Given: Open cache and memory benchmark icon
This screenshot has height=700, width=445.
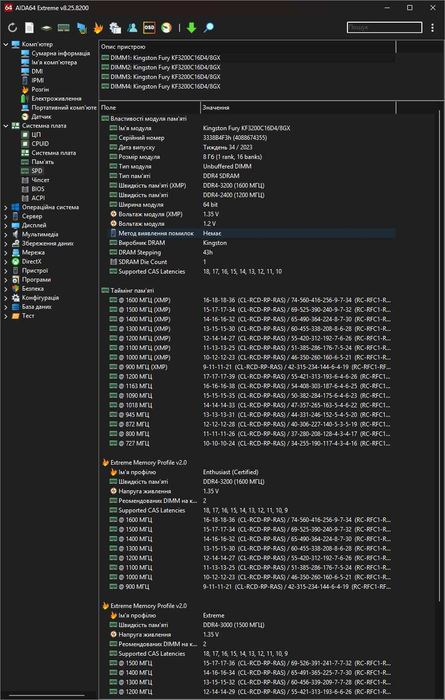Looking at the screenshot, I should point(64,28).
